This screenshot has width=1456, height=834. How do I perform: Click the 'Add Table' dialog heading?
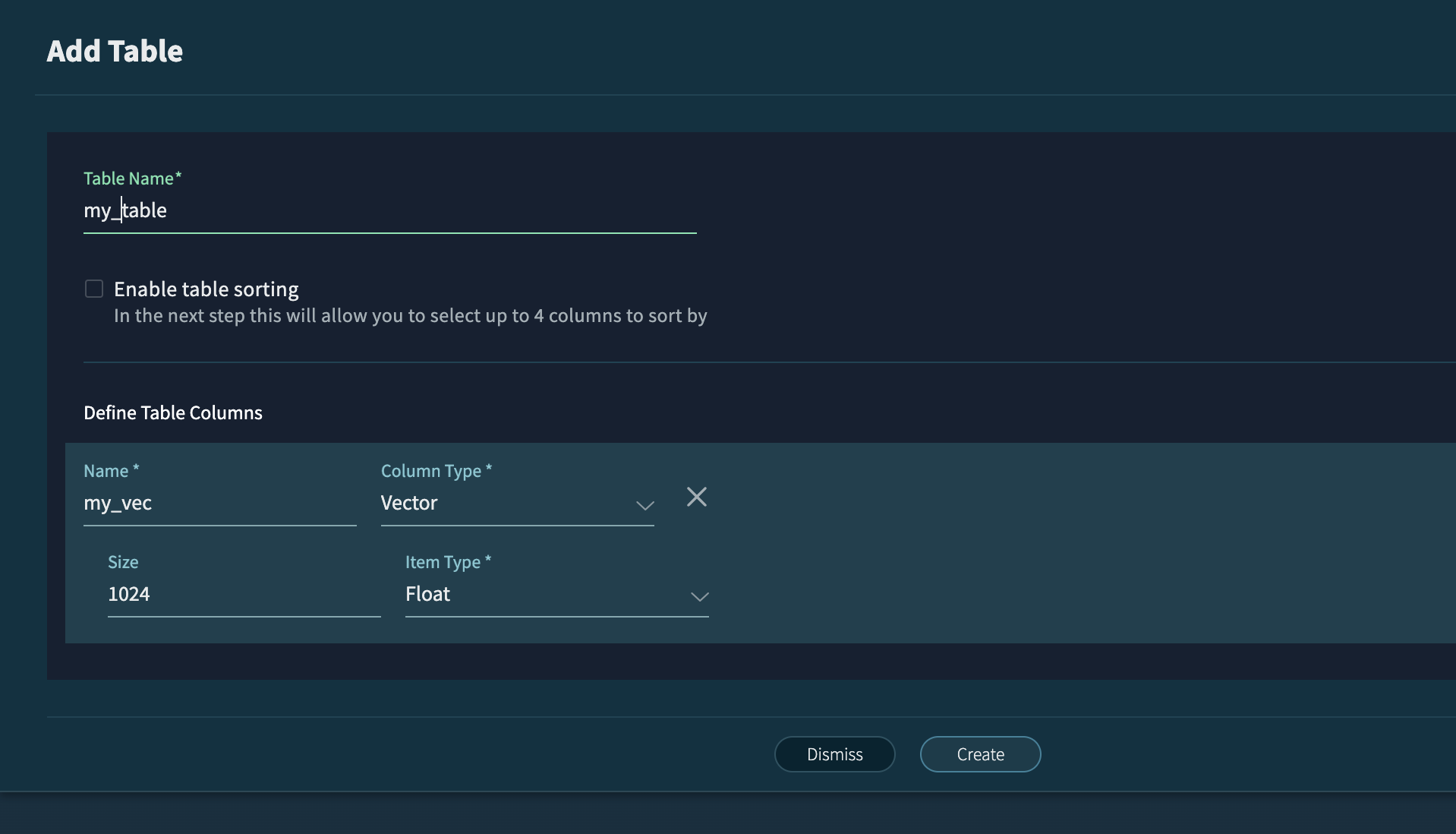tap(115, 51)
